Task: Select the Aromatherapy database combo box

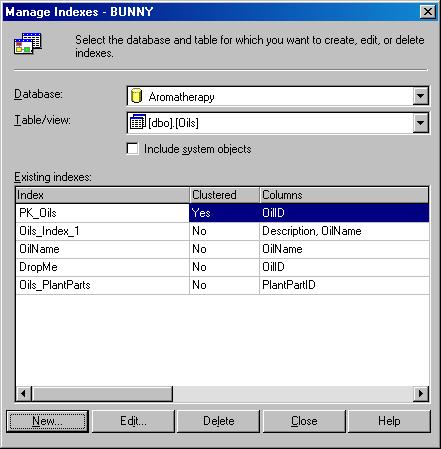Action: [x=278, y=96]
